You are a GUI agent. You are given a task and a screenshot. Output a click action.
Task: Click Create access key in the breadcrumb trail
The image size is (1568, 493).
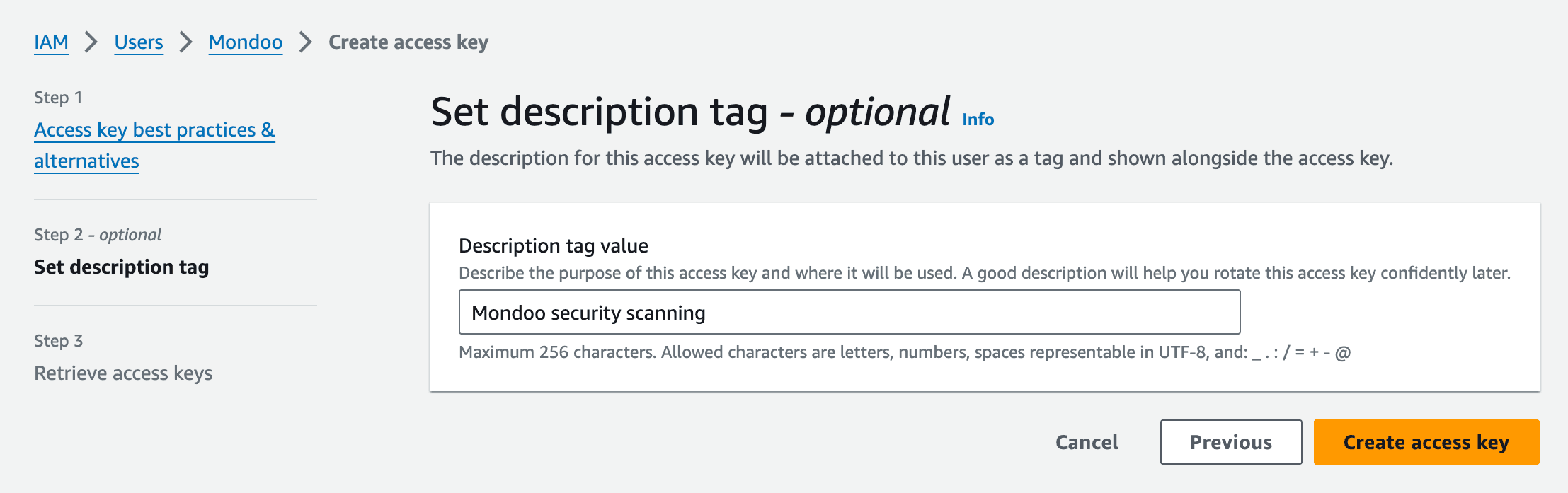[x=407, y=42]
